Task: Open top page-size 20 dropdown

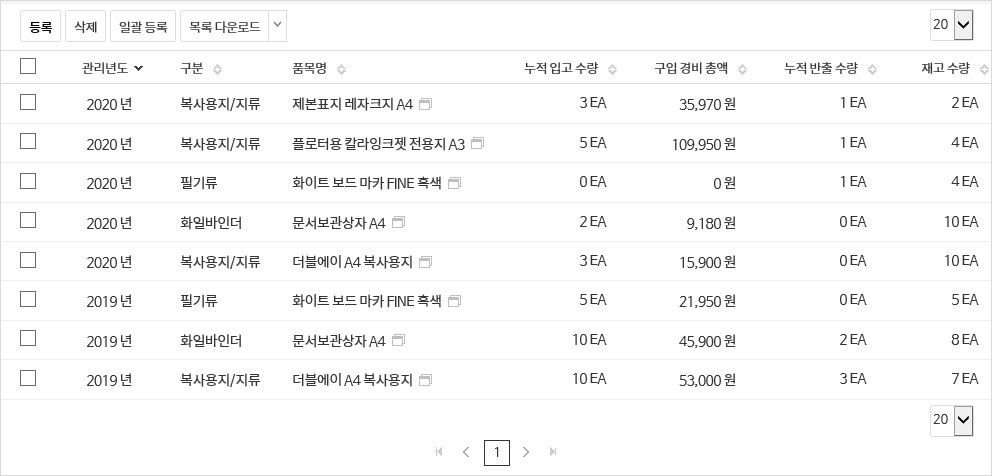Action: tap(952, 25)
